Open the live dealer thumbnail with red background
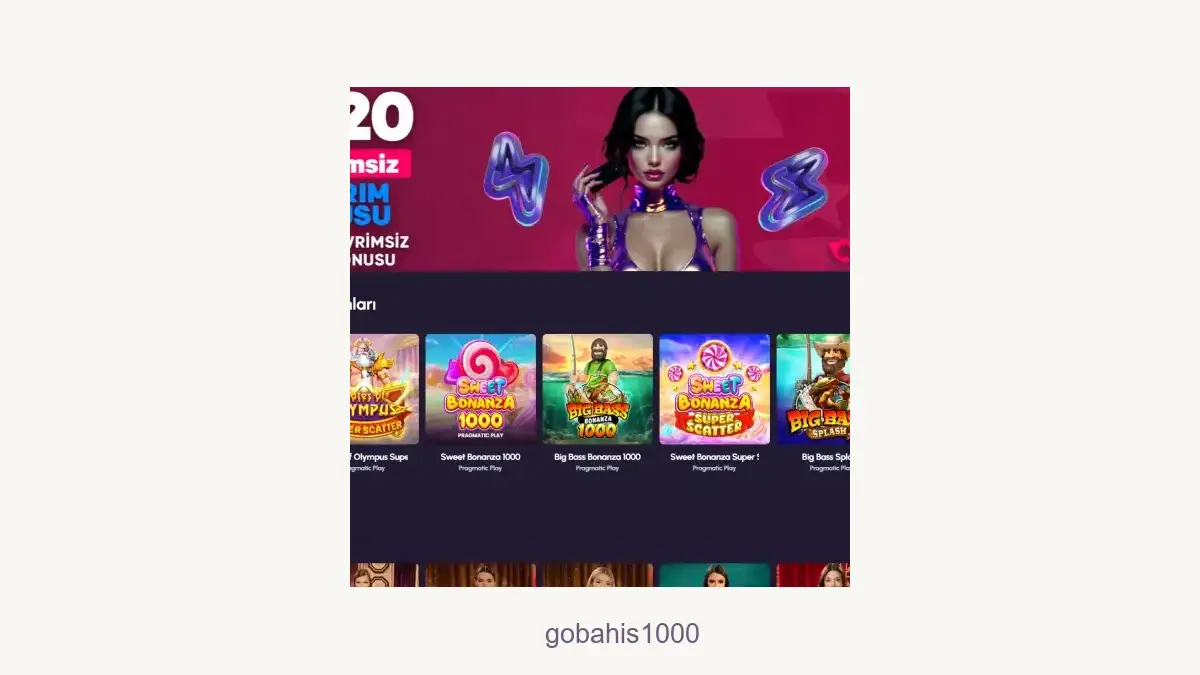The height and width of the screenshot is (675, 1200). (813, 575)
